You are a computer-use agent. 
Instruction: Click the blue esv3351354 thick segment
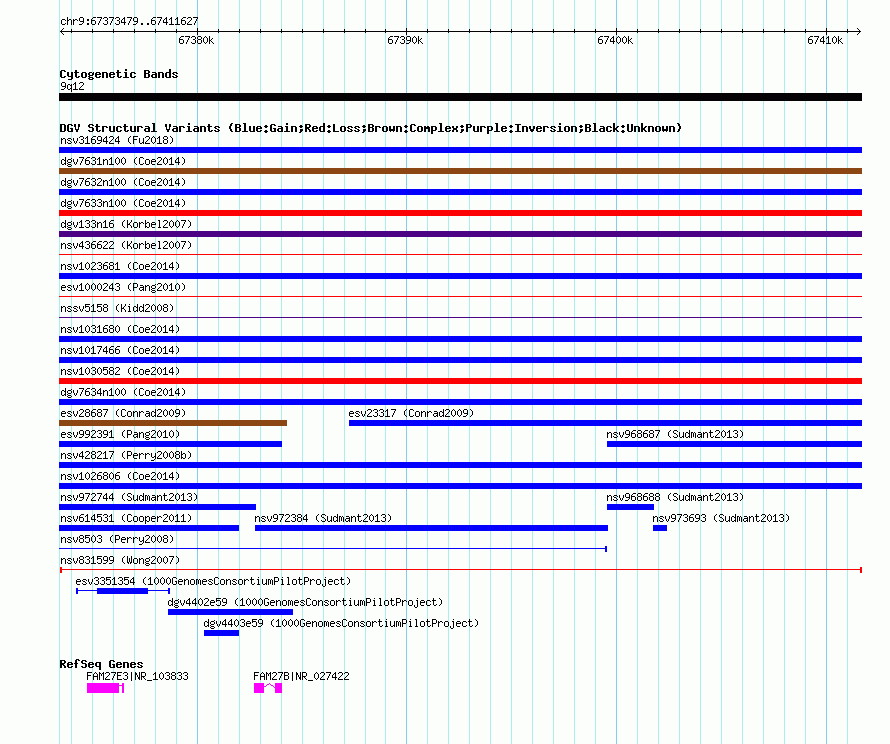pos(123,591)
